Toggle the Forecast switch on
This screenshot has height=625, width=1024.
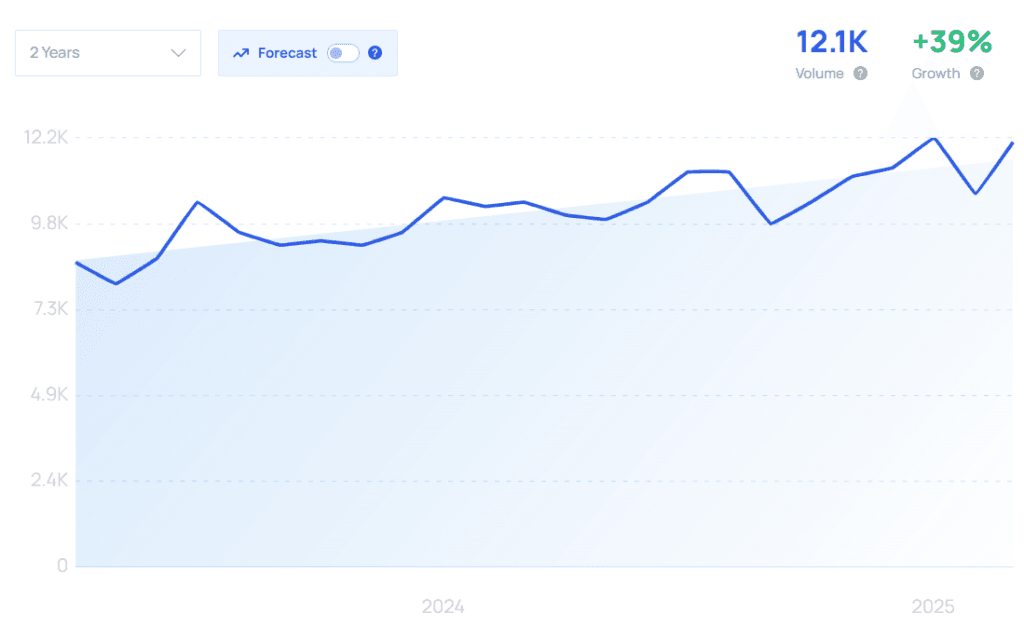pos(343,53)
